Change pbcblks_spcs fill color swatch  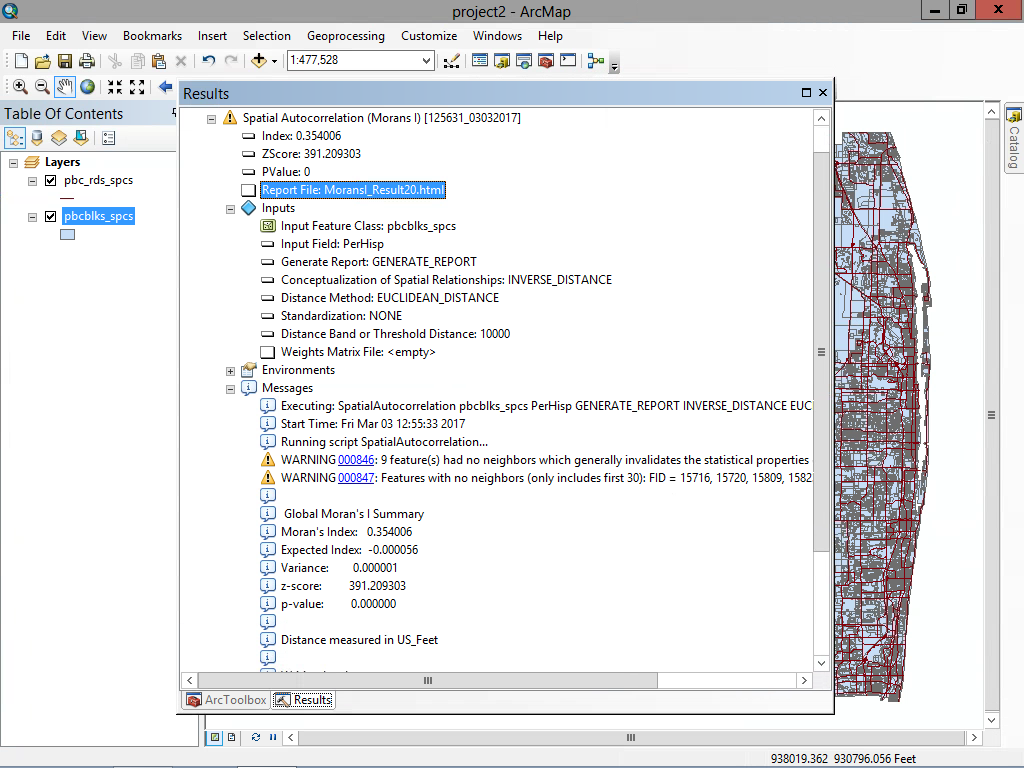67,235
